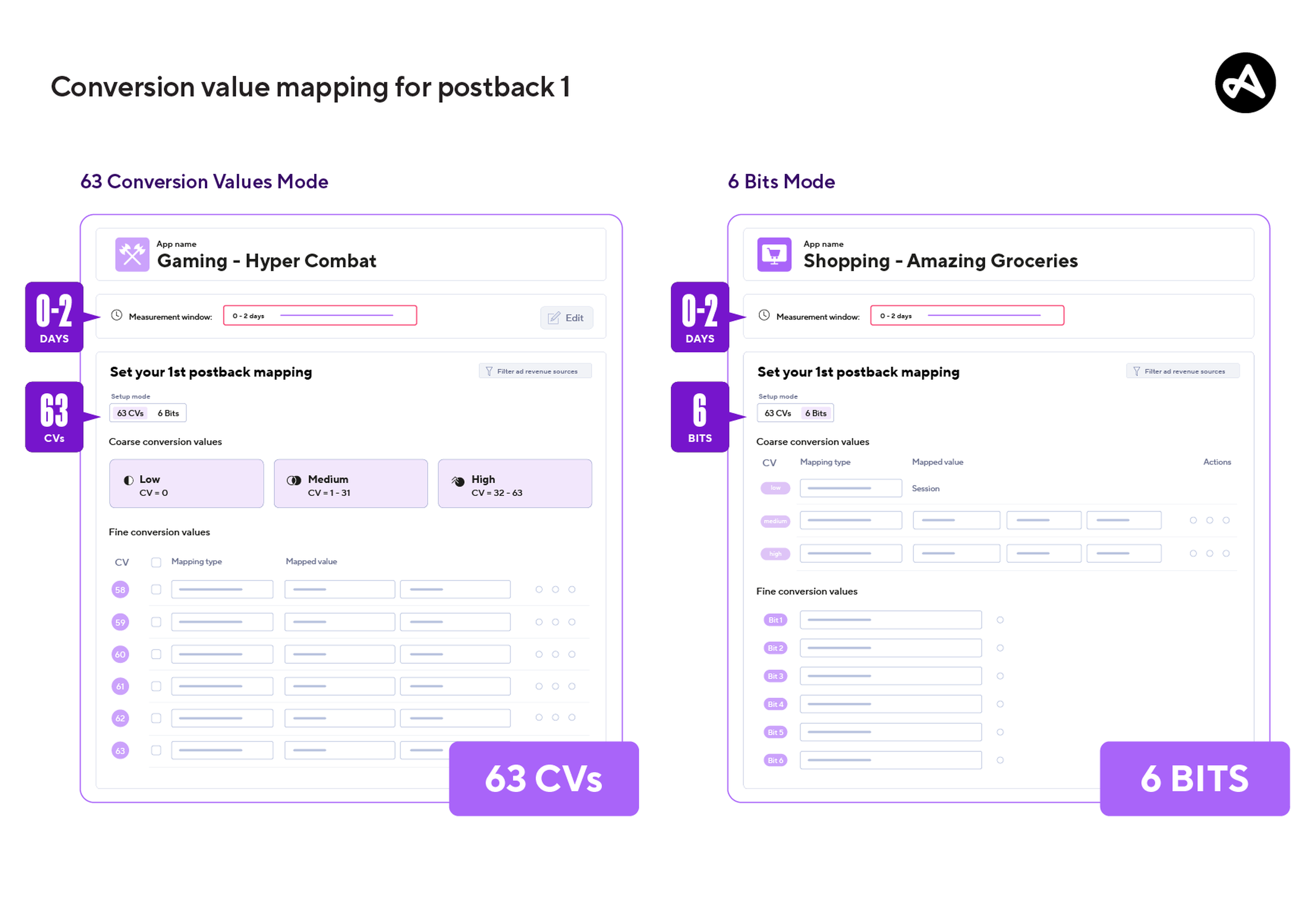Viewport: 1316px width, 918px height.
Task: Select the Medium CV = 1 - 31 card
Action: [351, 483]
